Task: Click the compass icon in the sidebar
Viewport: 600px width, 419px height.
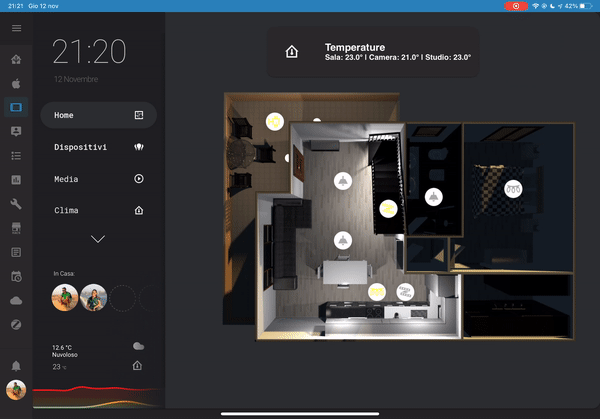Action: (16, 325)
